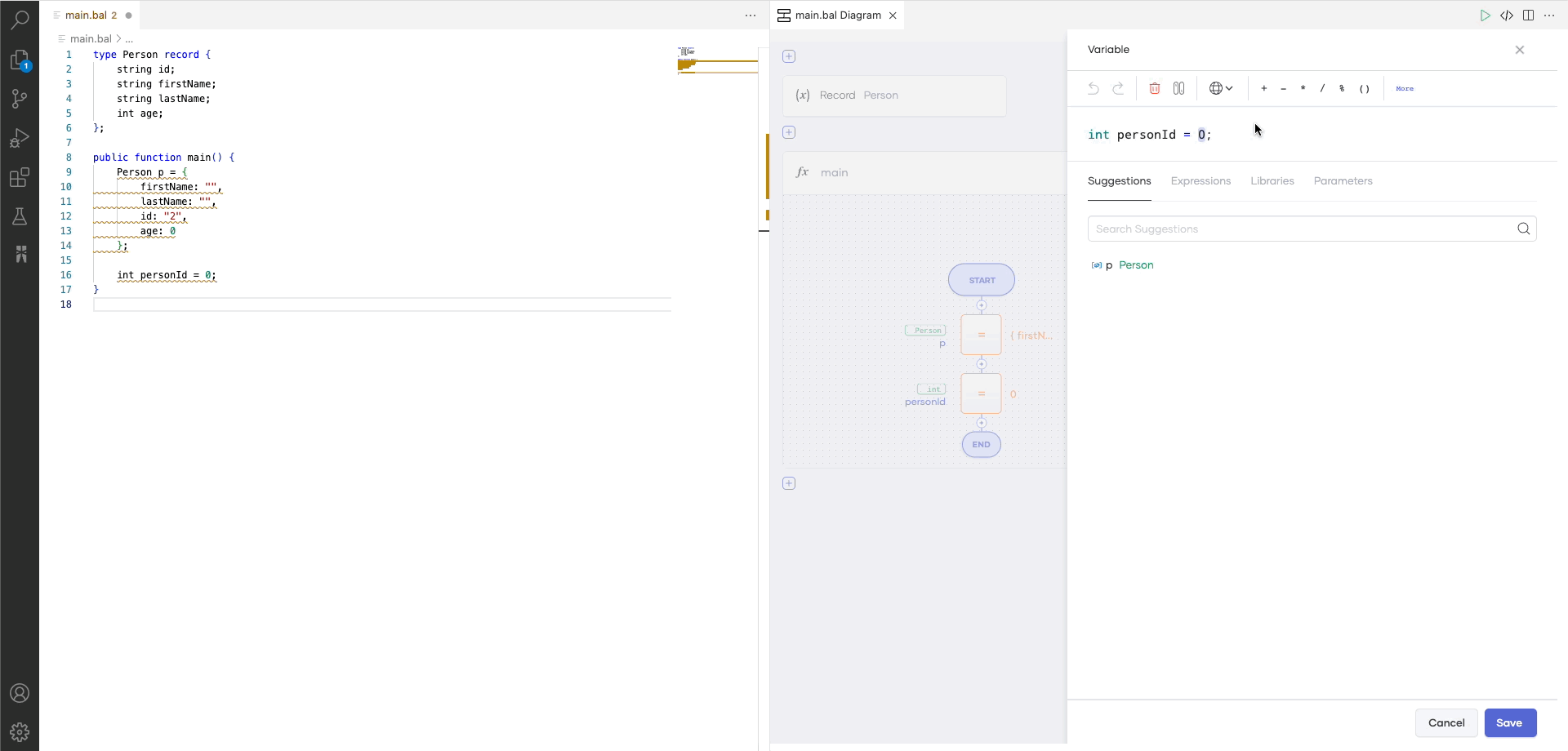Cancel the variable edit

click(x=1446, y=723)
